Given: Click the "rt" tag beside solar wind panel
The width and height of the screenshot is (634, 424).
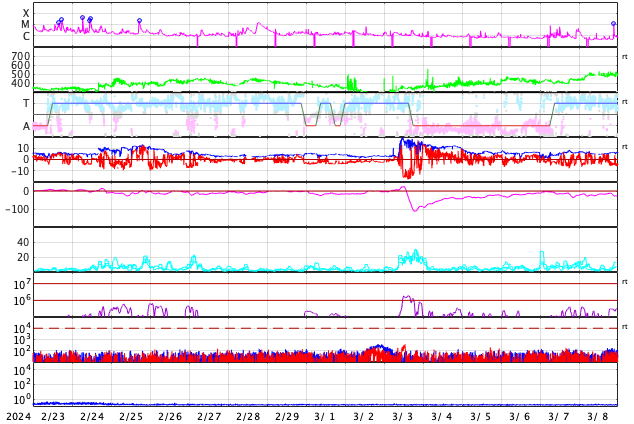Looking at the screenshot, I should click(625, 57).
